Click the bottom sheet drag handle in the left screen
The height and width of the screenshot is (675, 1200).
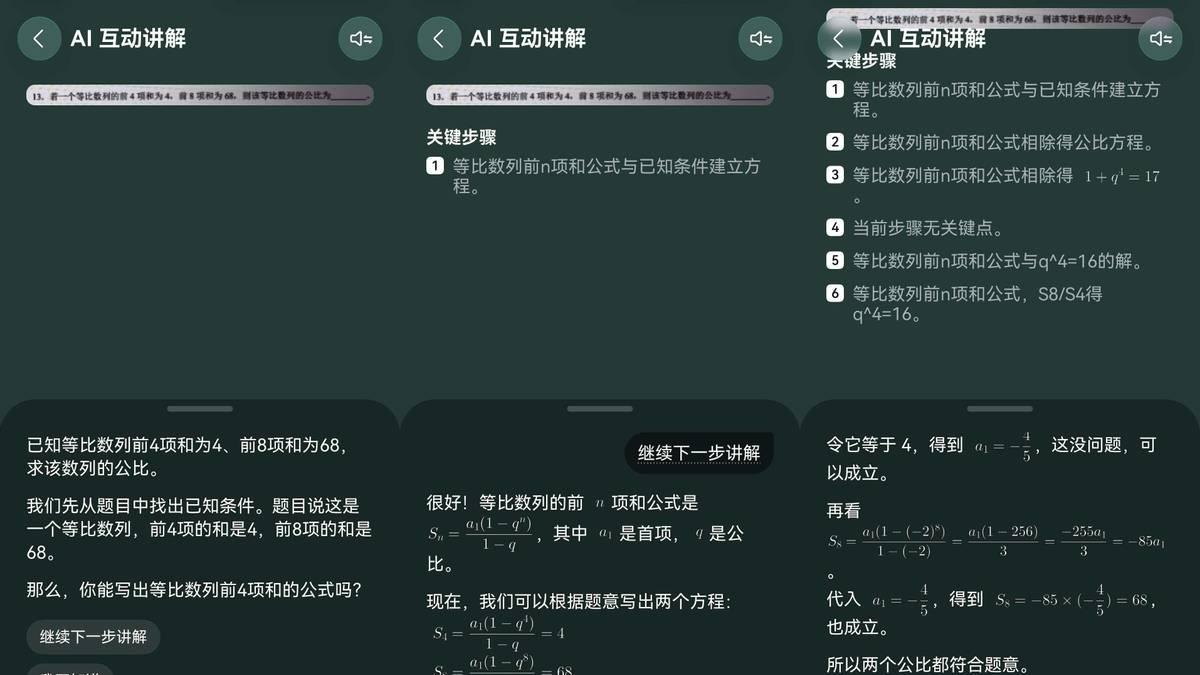[x=200, y=408]
